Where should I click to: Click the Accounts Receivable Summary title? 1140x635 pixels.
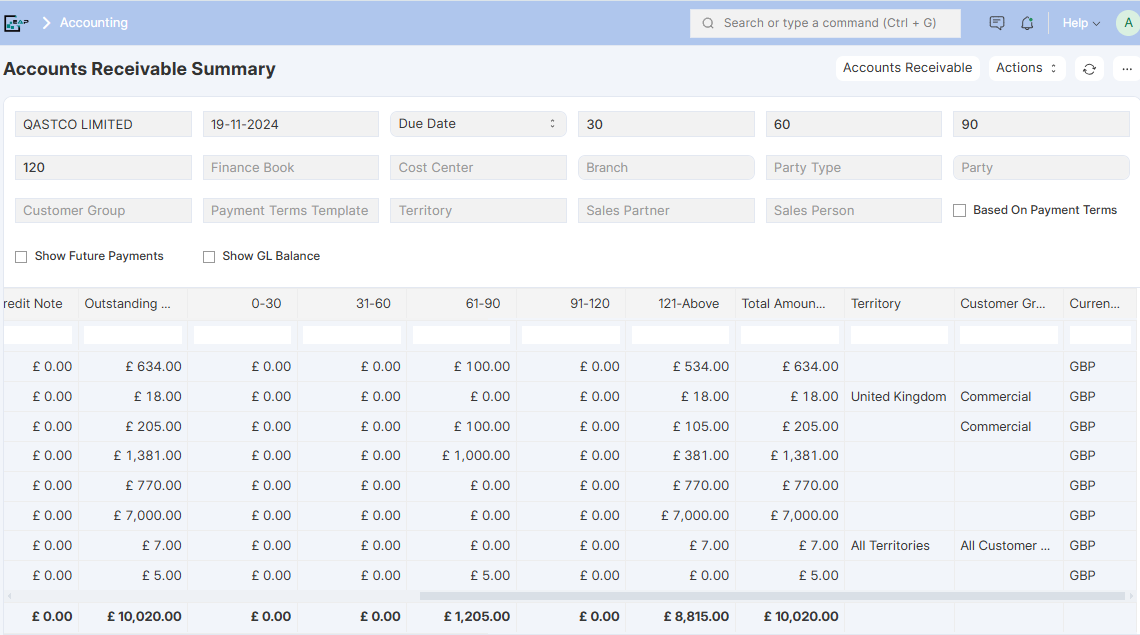[x=140, y=69]
